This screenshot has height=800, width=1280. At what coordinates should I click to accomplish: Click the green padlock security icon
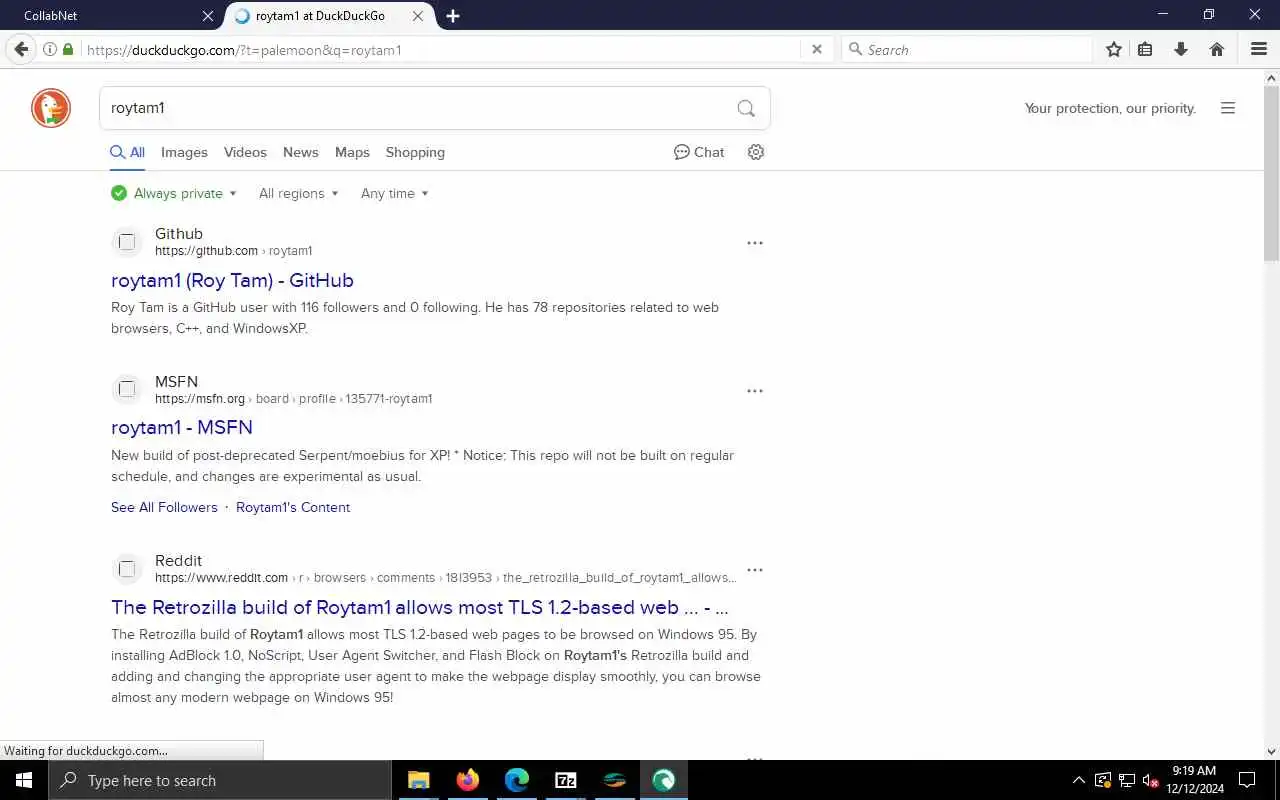point(68,49)
